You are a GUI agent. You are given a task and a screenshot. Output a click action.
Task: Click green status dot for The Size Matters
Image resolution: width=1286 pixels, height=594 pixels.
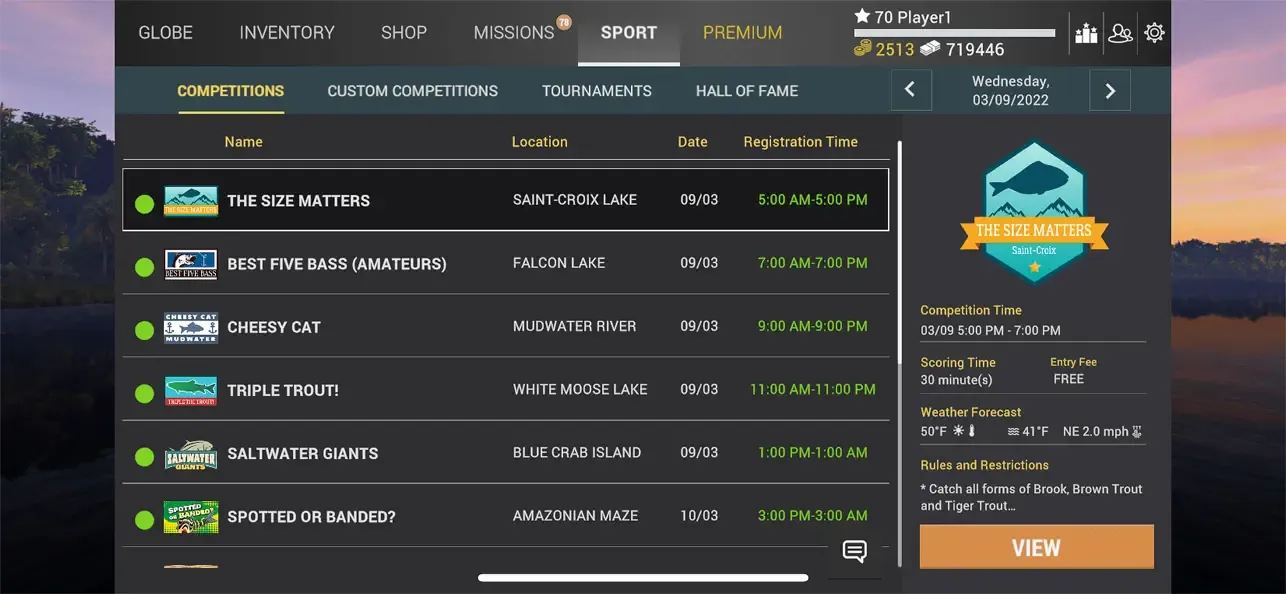click(x=145, y=204)
